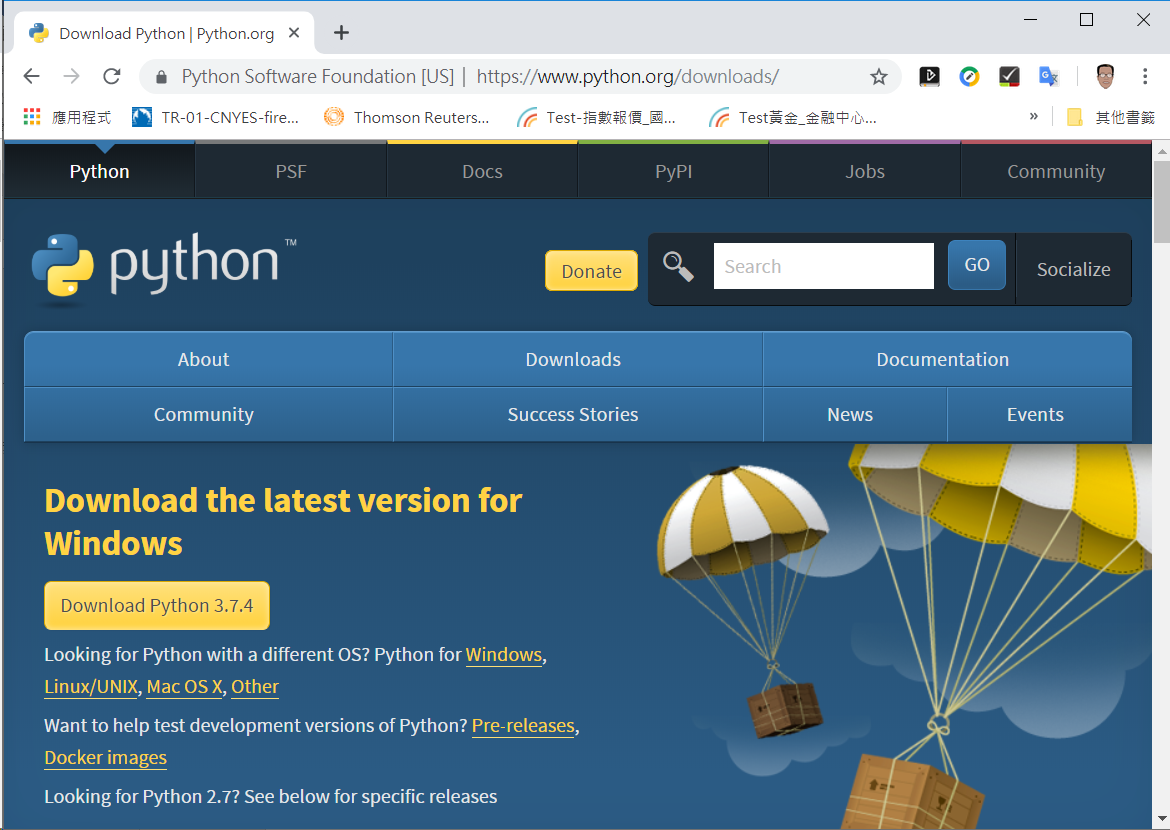Click the GO search button
Image resolution: width=1170 pixels, height=830 pixels.
point(977,265)
